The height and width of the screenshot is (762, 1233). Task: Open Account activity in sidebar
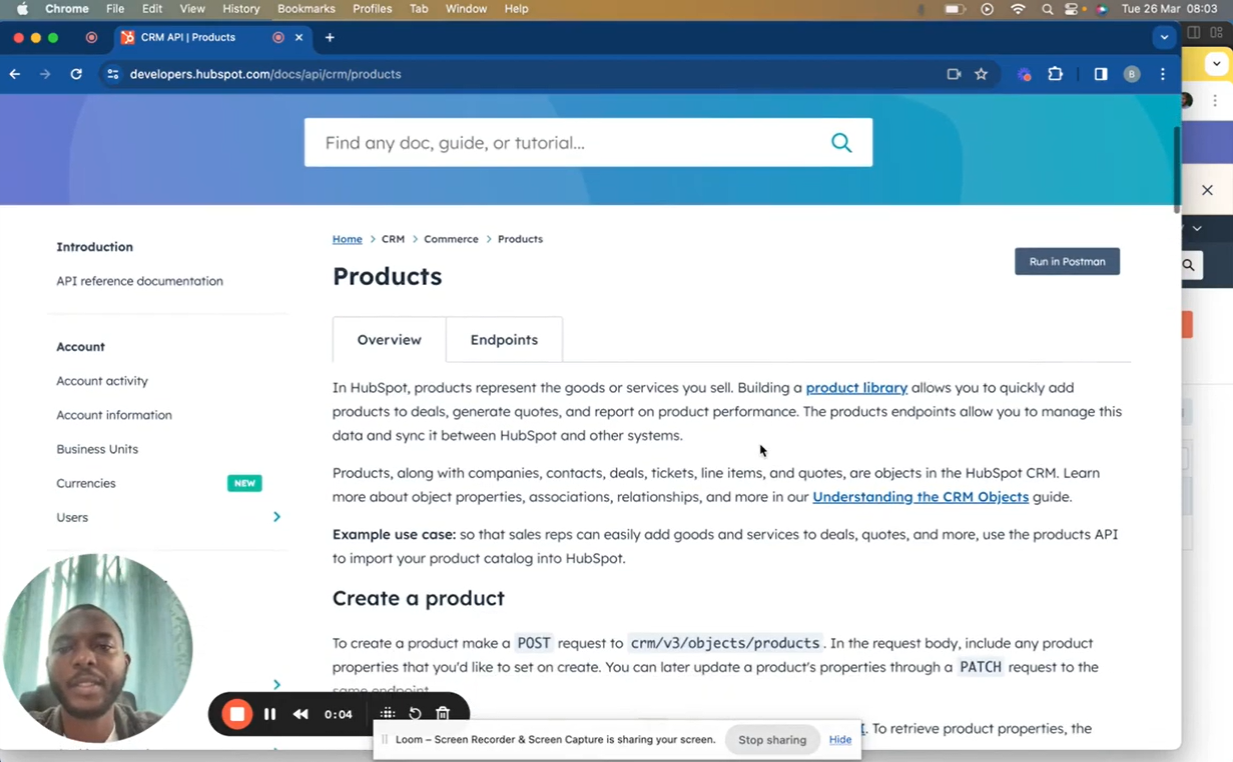pyautogui.click(x=102, y=381)
